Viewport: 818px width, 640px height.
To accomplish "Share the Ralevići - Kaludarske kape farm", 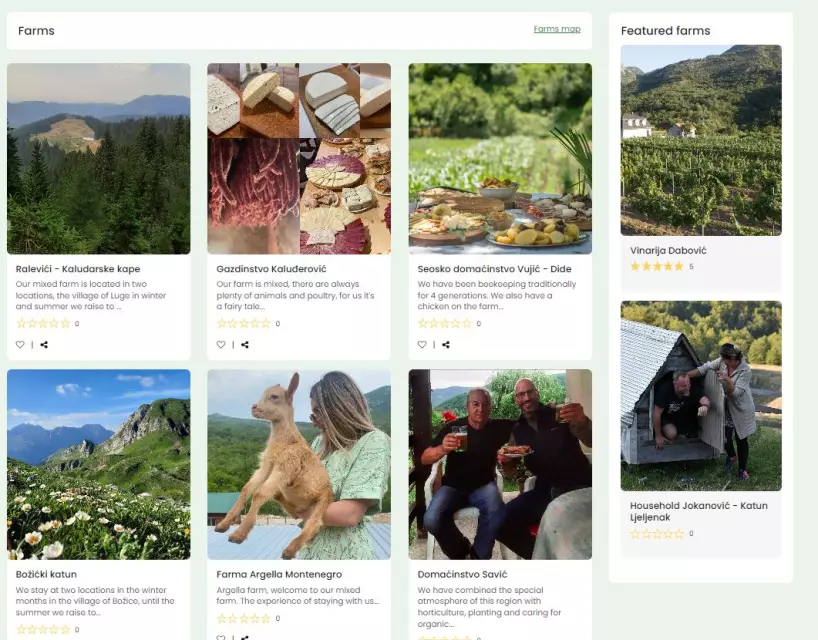I will [44, 345].
